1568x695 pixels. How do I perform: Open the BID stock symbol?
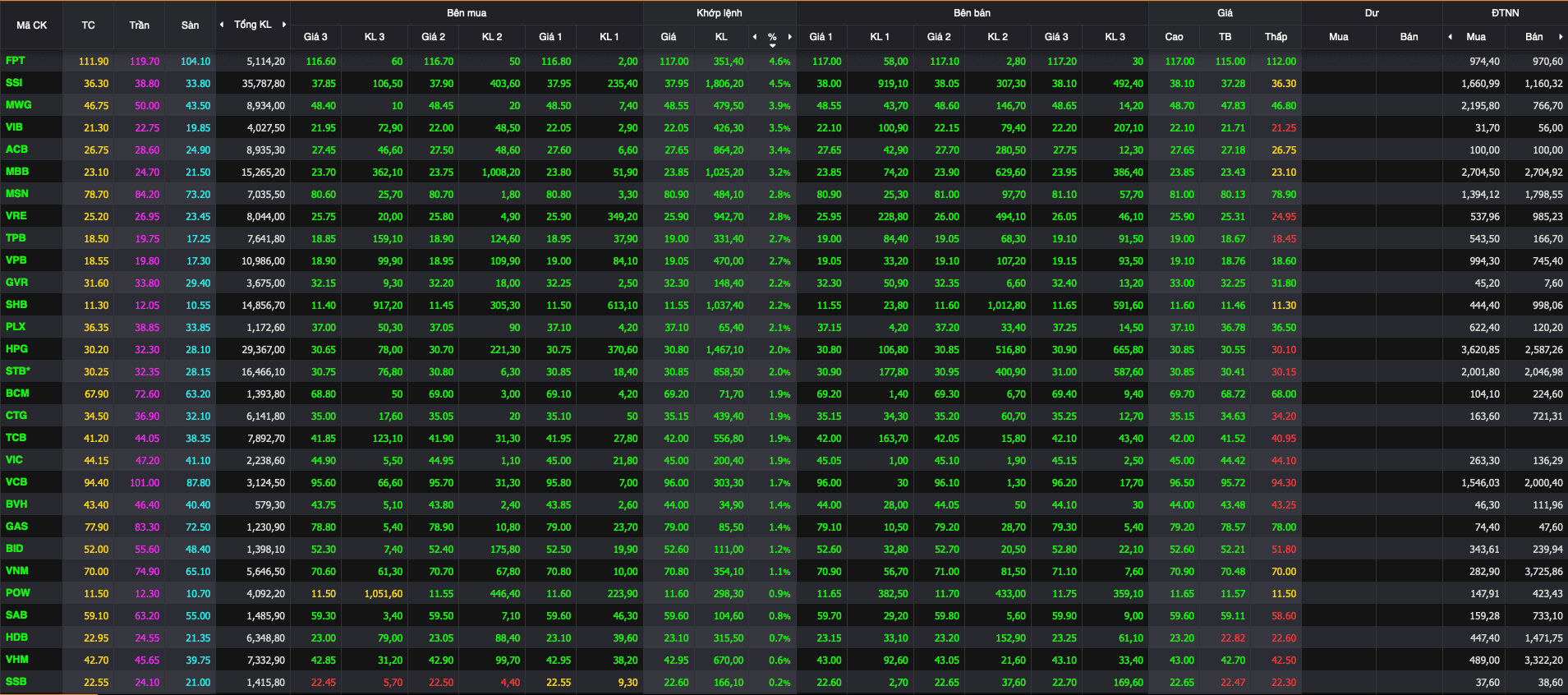pos(15,549)
